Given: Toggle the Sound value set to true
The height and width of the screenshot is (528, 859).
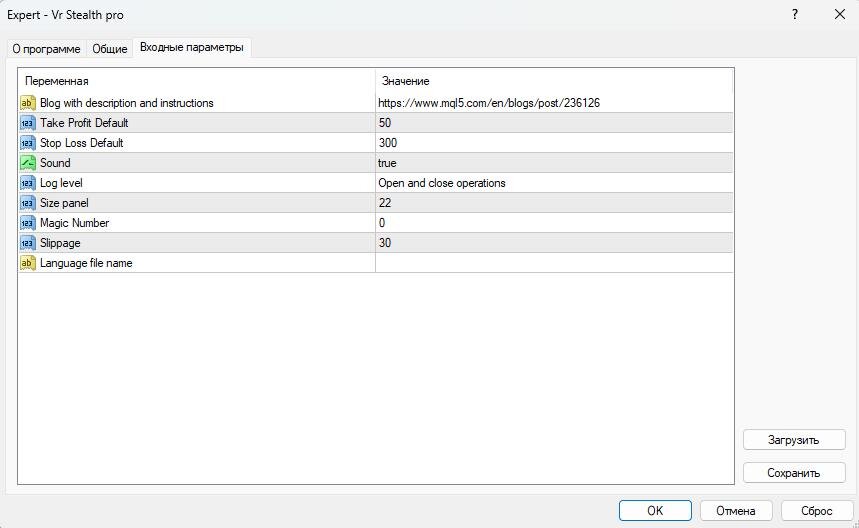Looking at the screenshot, I should click(x=554, y=163).
